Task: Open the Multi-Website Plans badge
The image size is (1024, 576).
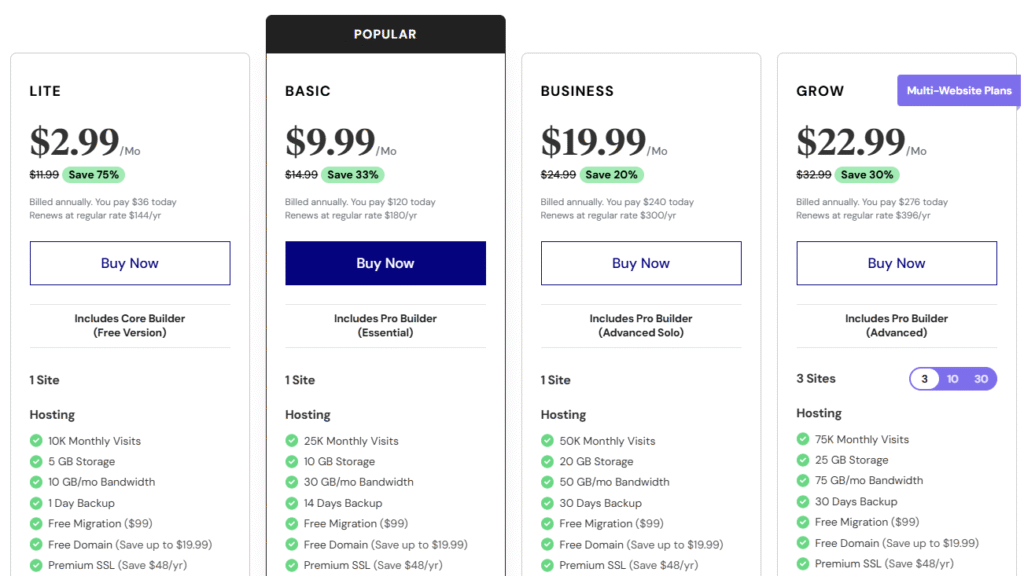Action: point(959,90)
